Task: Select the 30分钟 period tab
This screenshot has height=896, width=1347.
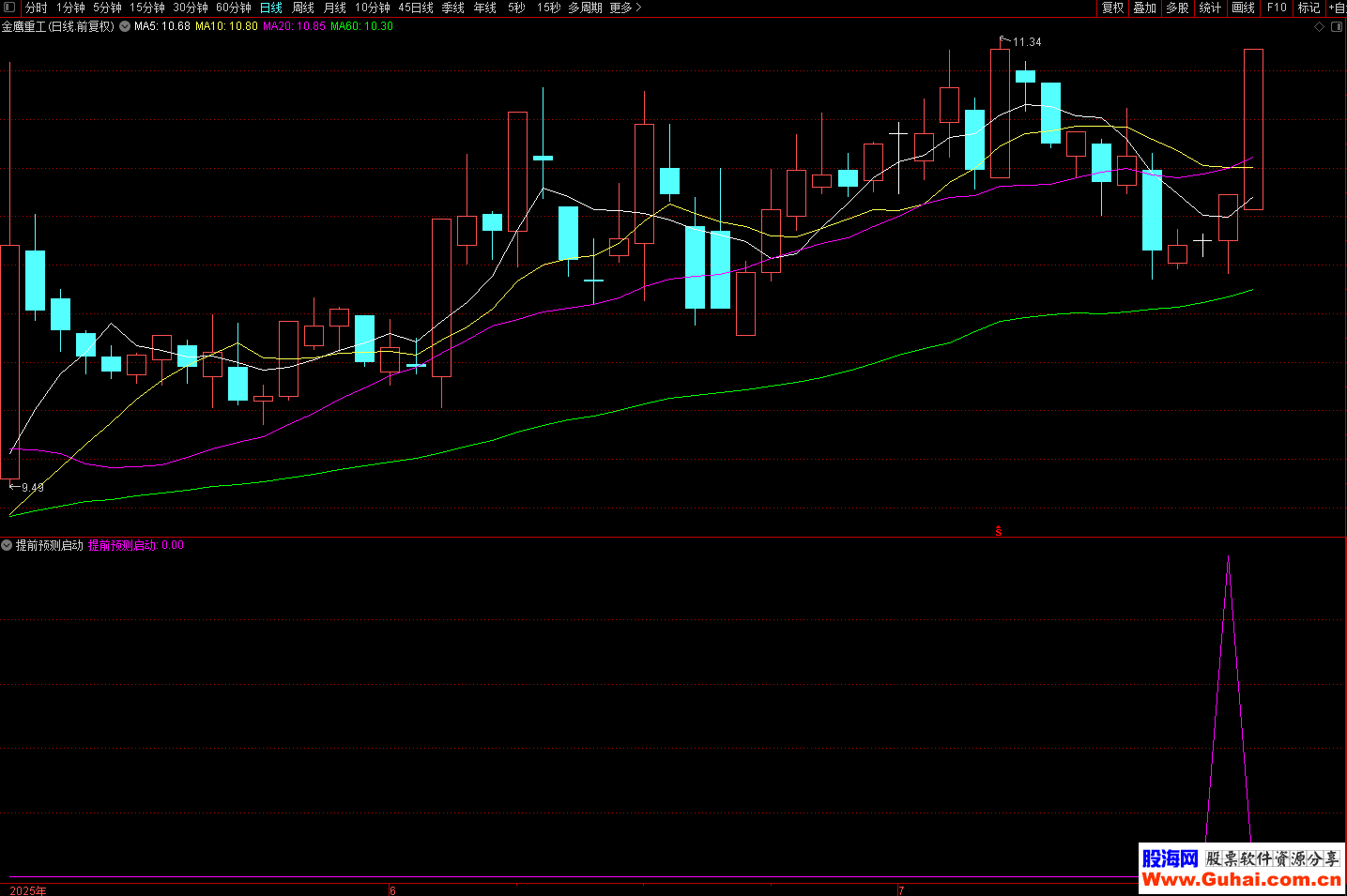Action: tap(191, 8)
